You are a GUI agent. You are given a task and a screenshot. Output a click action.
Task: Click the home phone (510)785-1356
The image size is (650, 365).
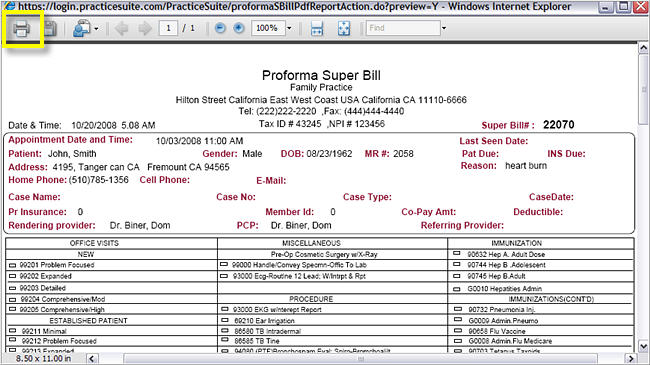point(99,180)
